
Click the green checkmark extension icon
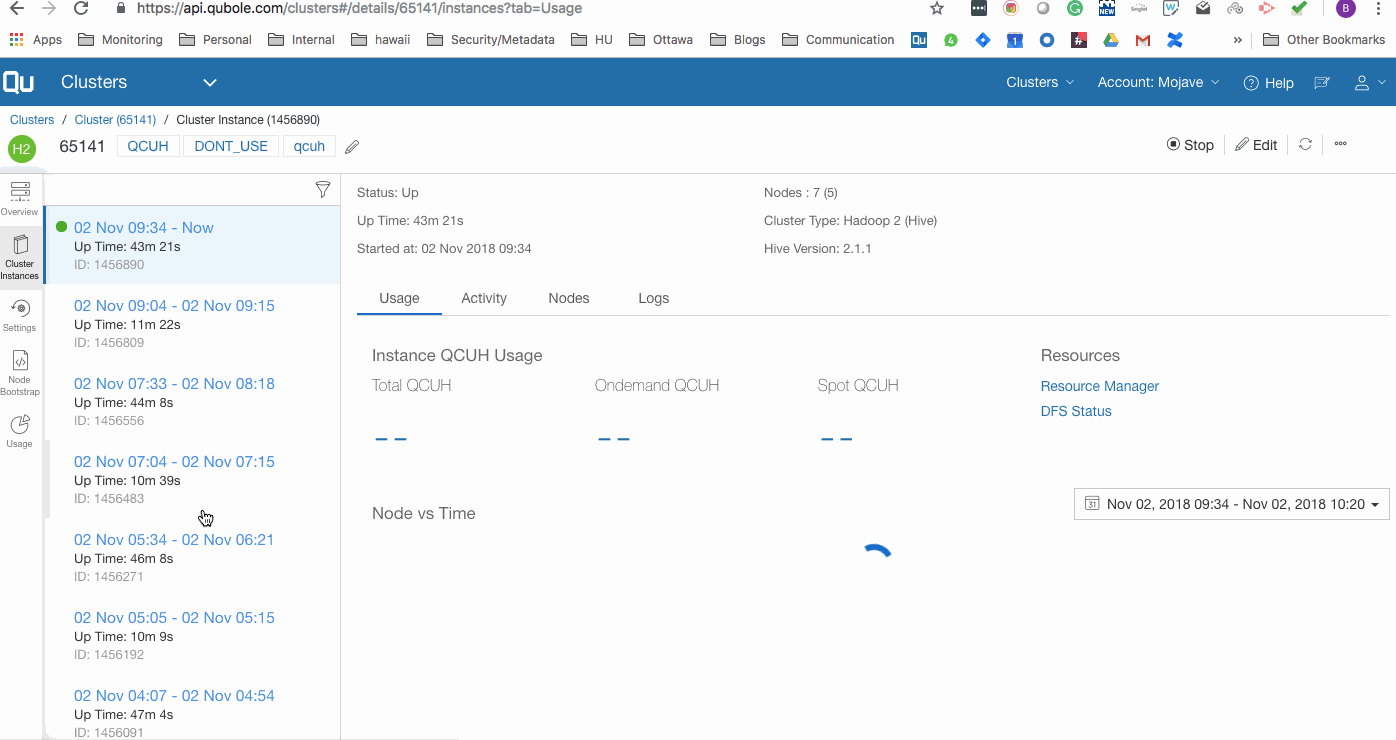(x=1299, y=9)
